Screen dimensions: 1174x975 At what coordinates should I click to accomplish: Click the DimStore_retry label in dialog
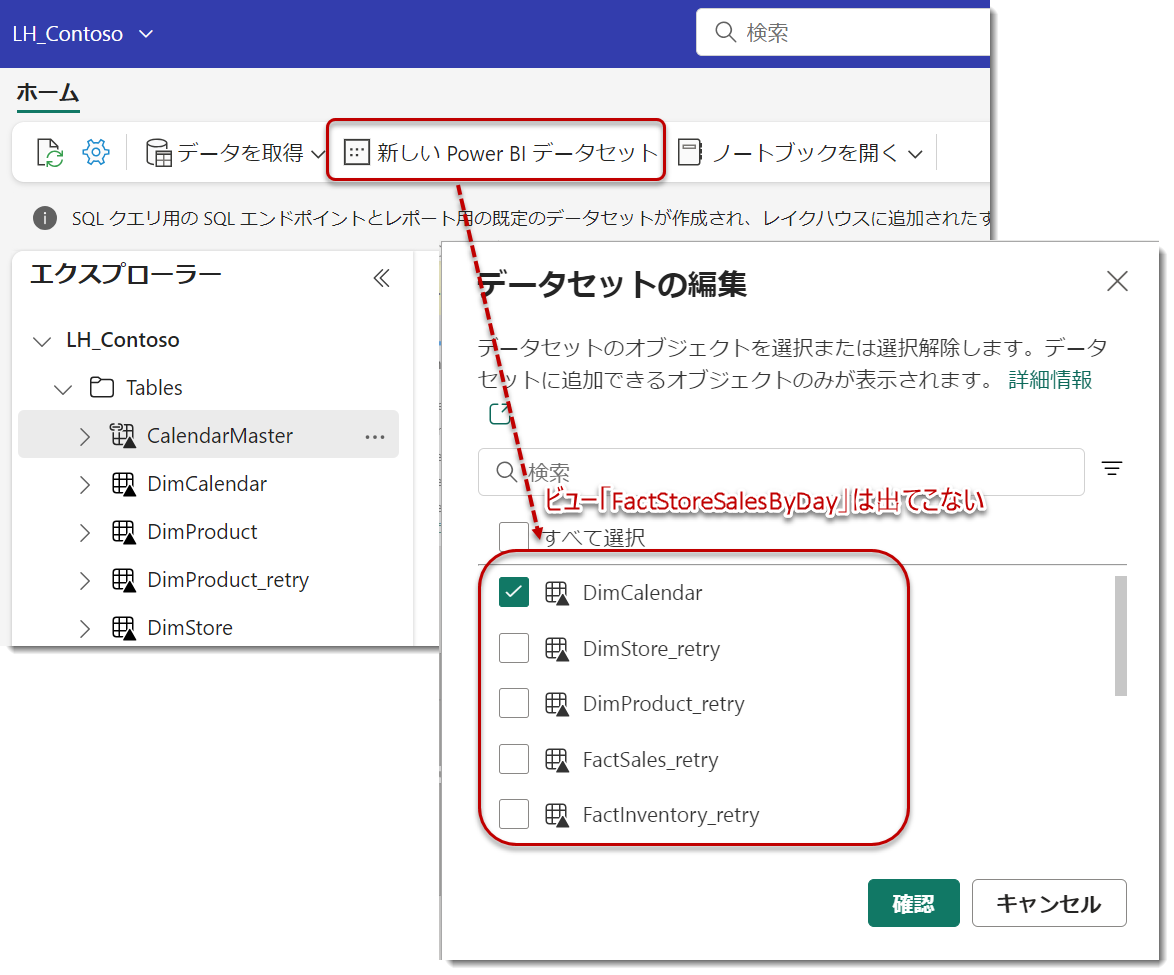pos(651,649)
